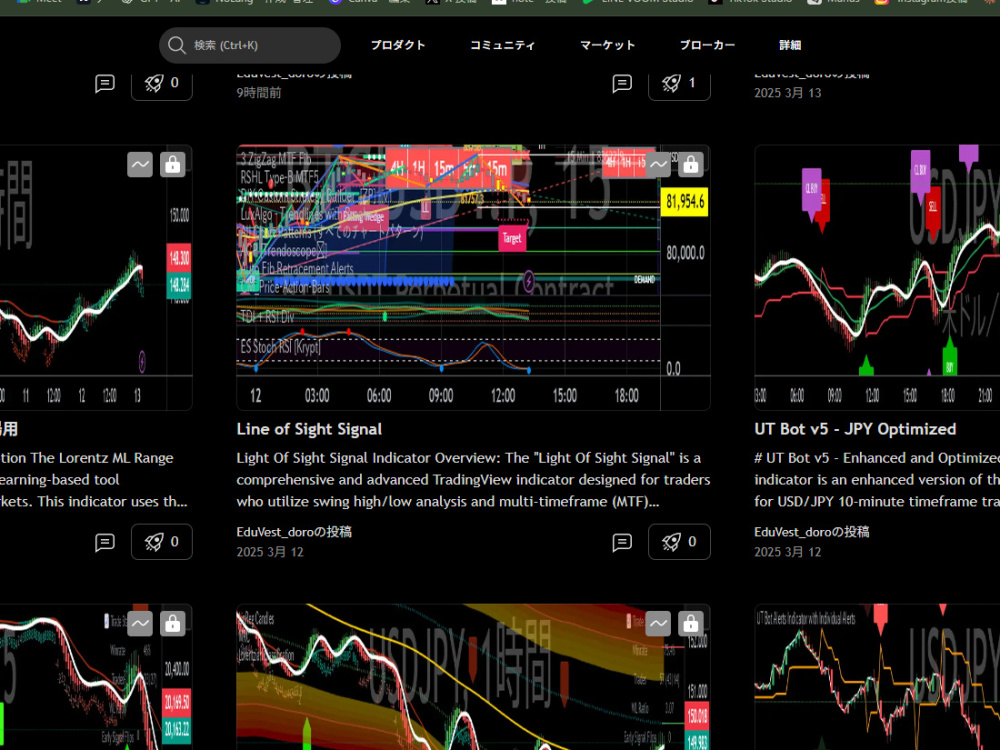Open EduVest_doro profile under Line of Sight Signal

point(294,532)
